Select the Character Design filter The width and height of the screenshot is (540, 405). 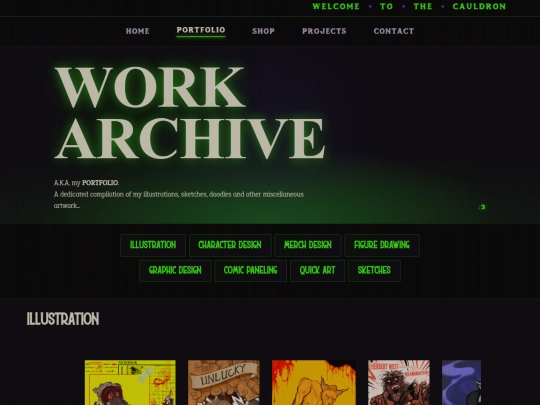[x=230, y=245]
